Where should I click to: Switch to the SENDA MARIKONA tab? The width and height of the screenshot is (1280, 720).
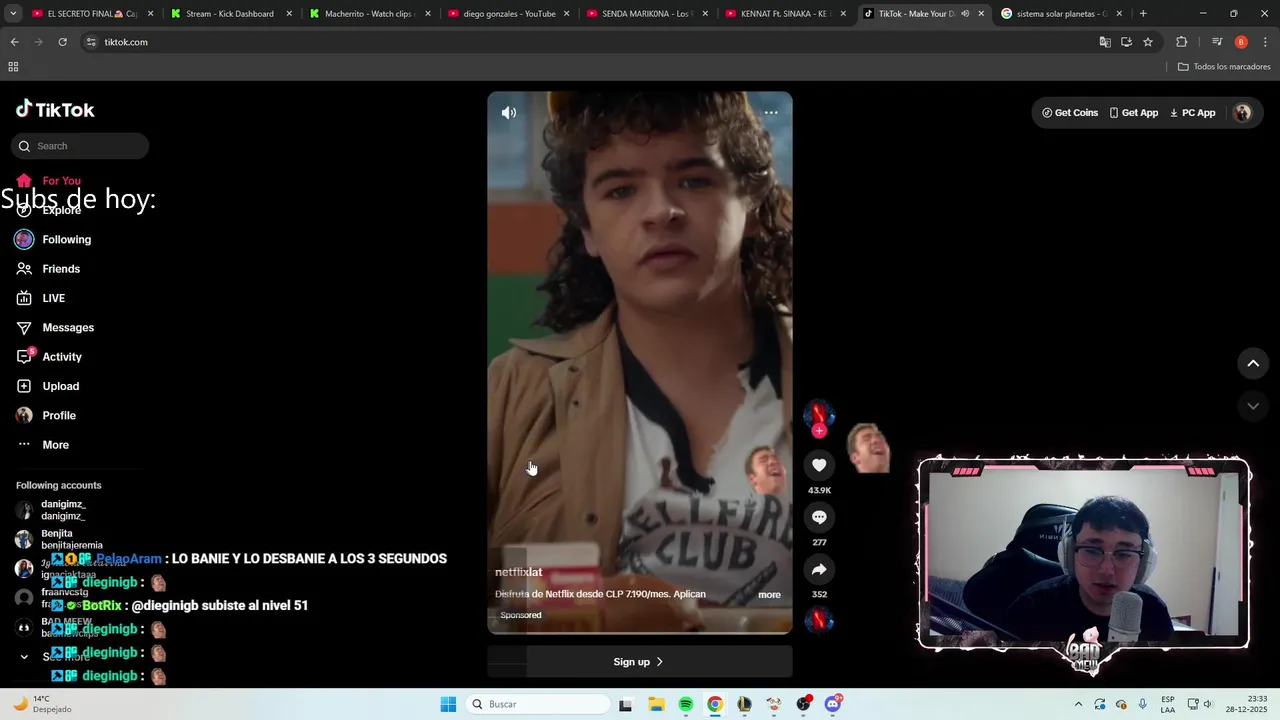[x=647, y=14]
